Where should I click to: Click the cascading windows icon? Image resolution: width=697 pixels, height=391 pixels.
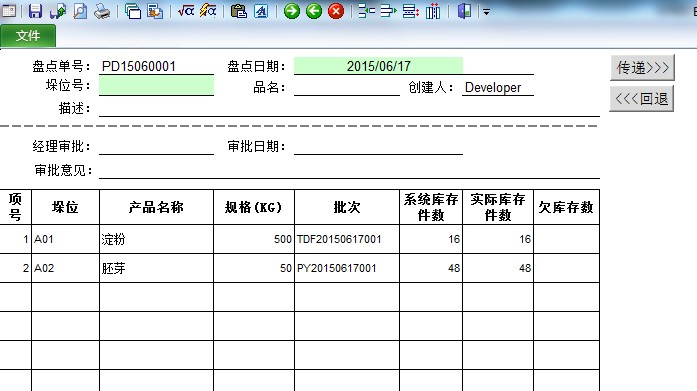click(x=132, y=11)
